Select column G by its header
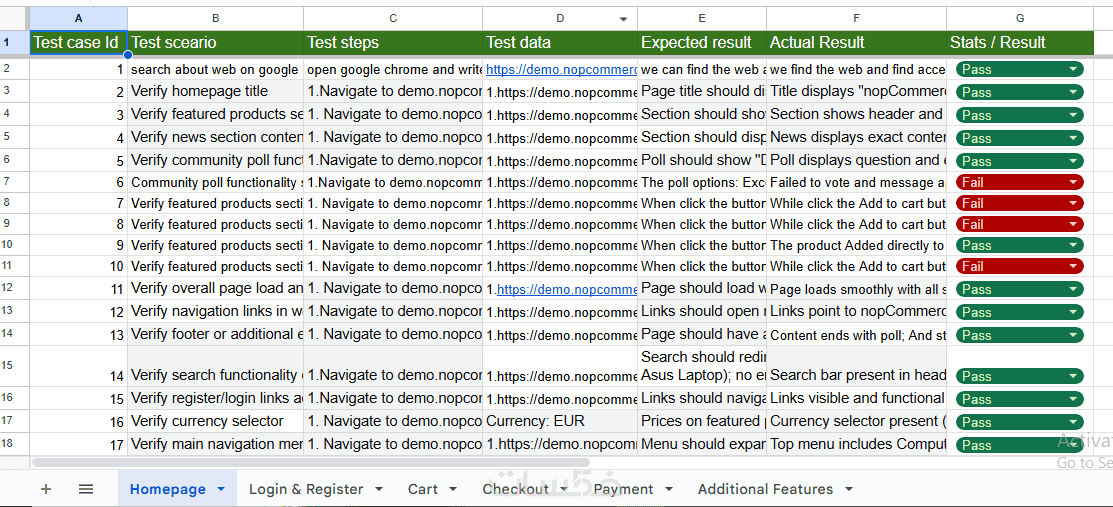 (x=1019, y=19)
